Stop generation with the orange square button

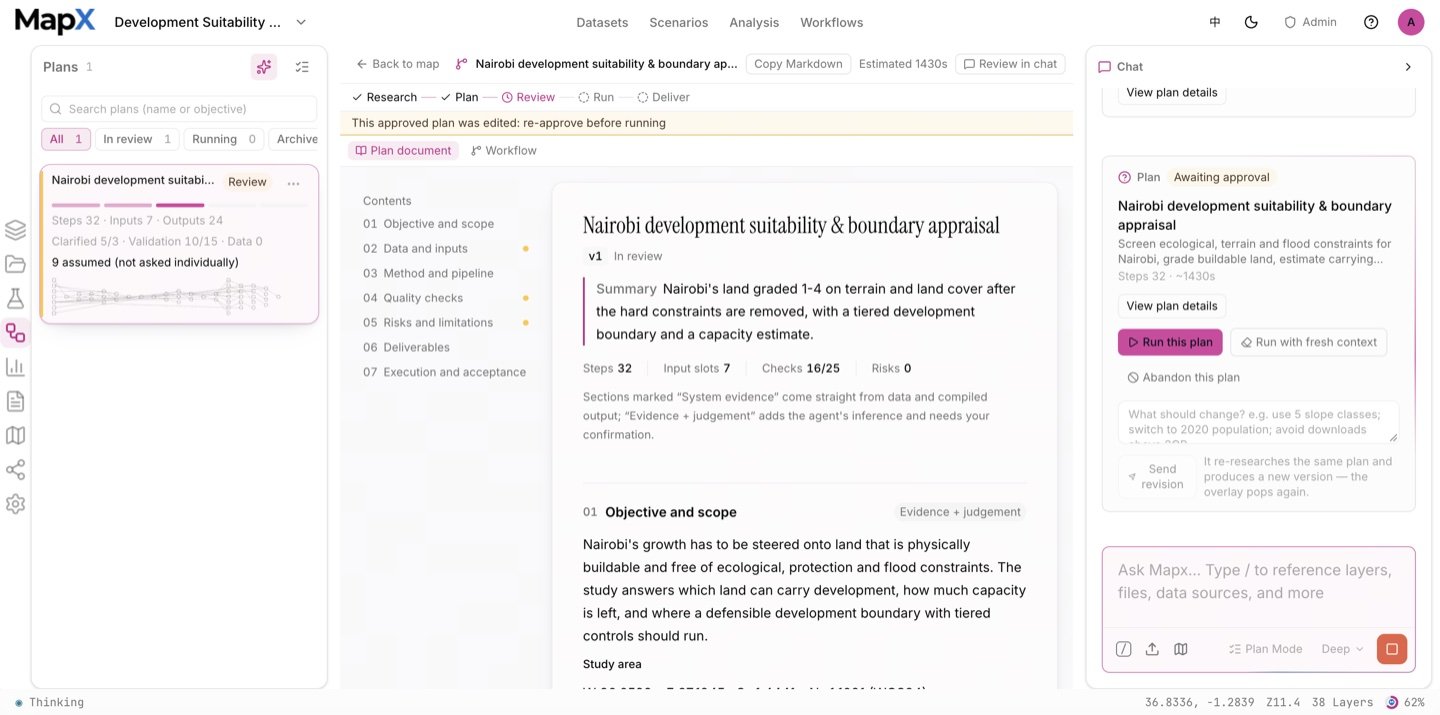[1391, 649]
